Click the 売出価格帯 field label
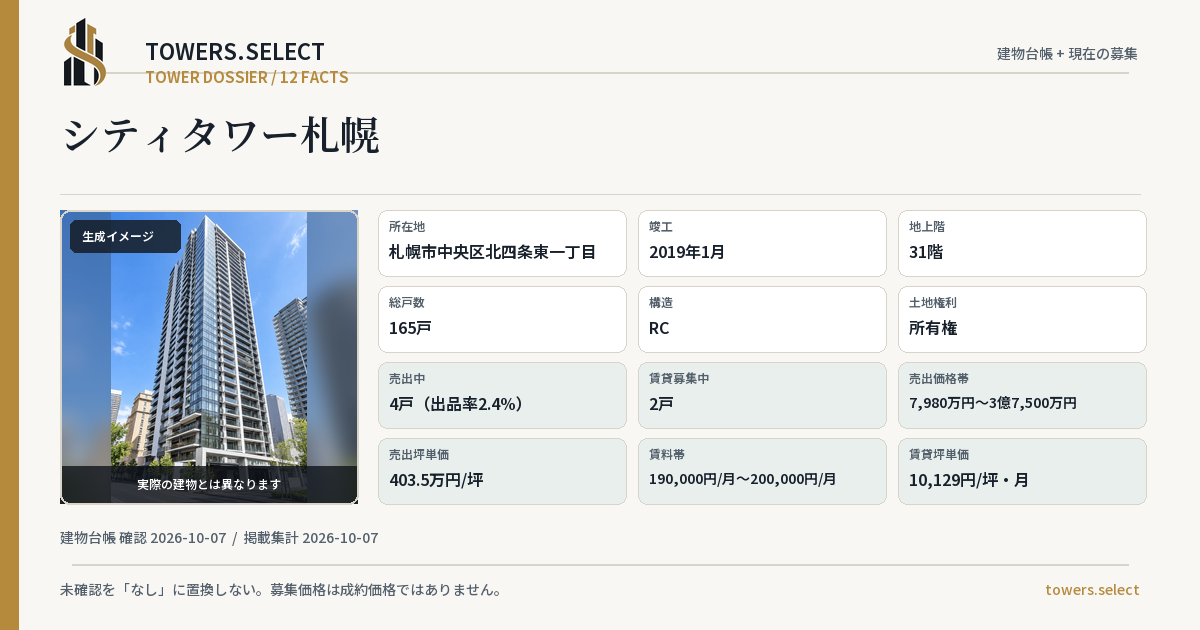Viewport: 1200px width, 630px height. click(x=939, y=379)
